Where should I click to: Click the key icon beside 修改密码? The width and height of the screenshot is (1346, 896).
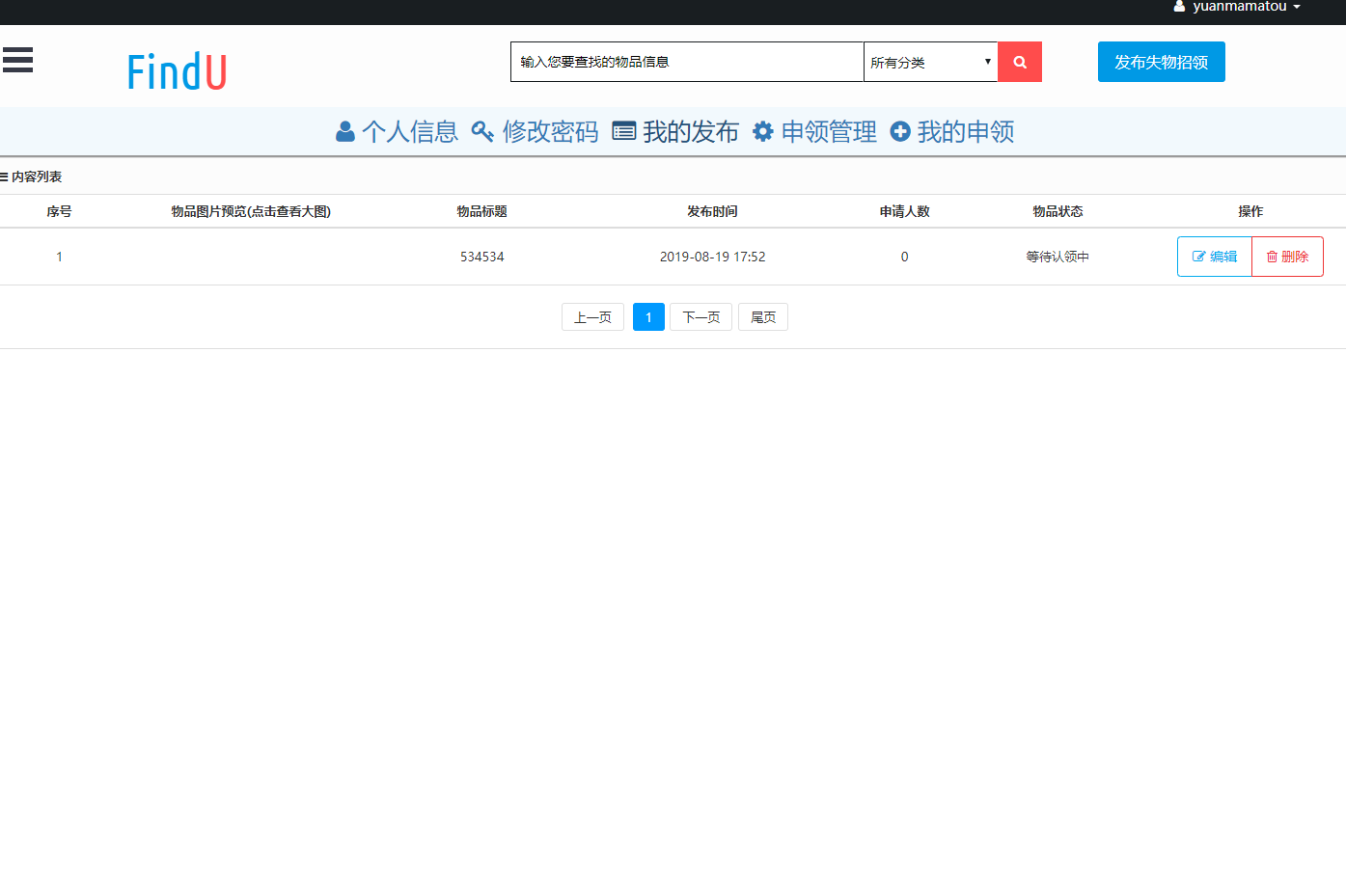pyautogui.click(x=482, y=132)
